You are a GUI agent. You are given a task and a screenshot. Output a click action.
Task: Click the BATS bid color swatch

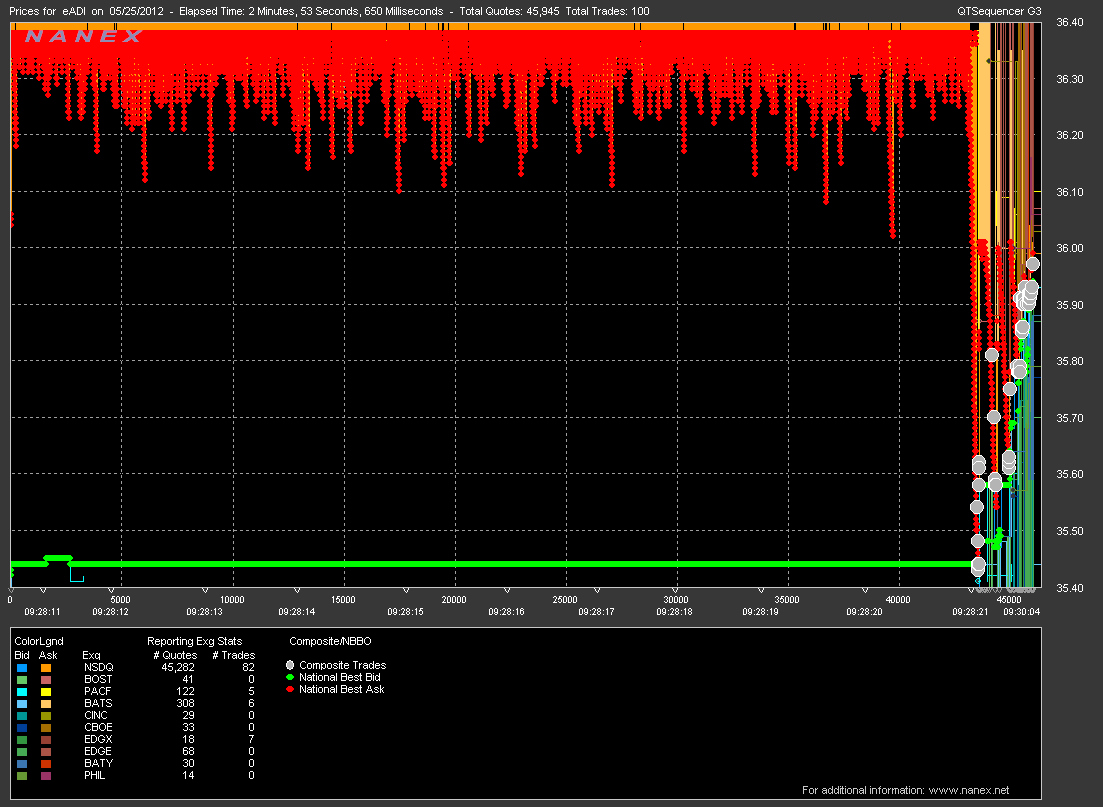click(22, 704)
